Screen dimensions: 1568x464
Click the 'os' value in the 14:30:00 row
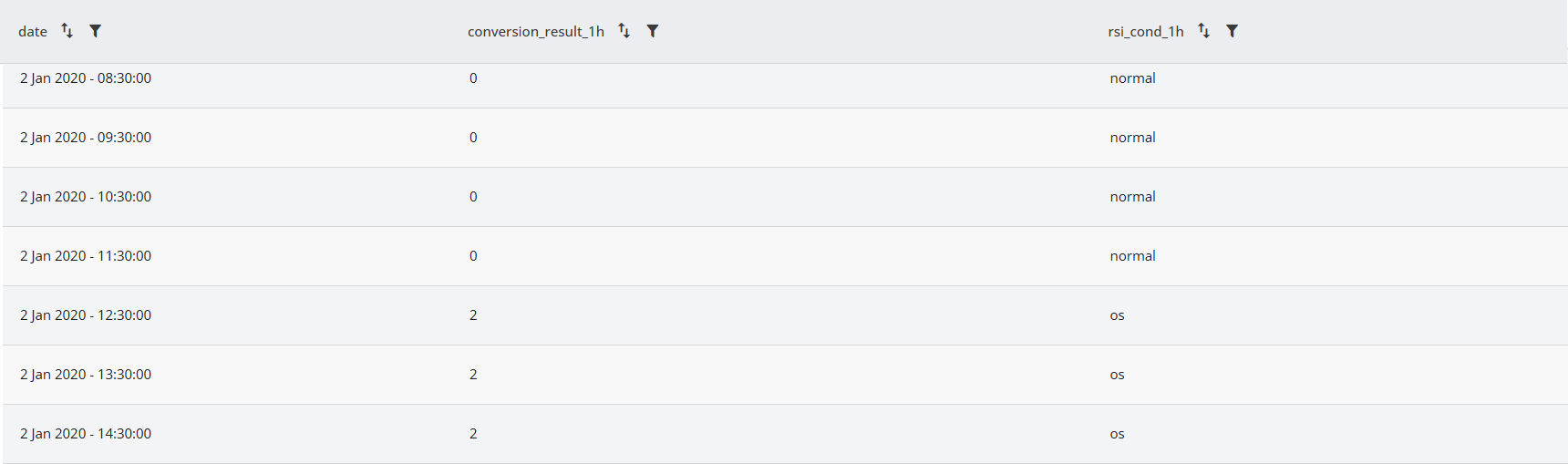point(1118,434)
